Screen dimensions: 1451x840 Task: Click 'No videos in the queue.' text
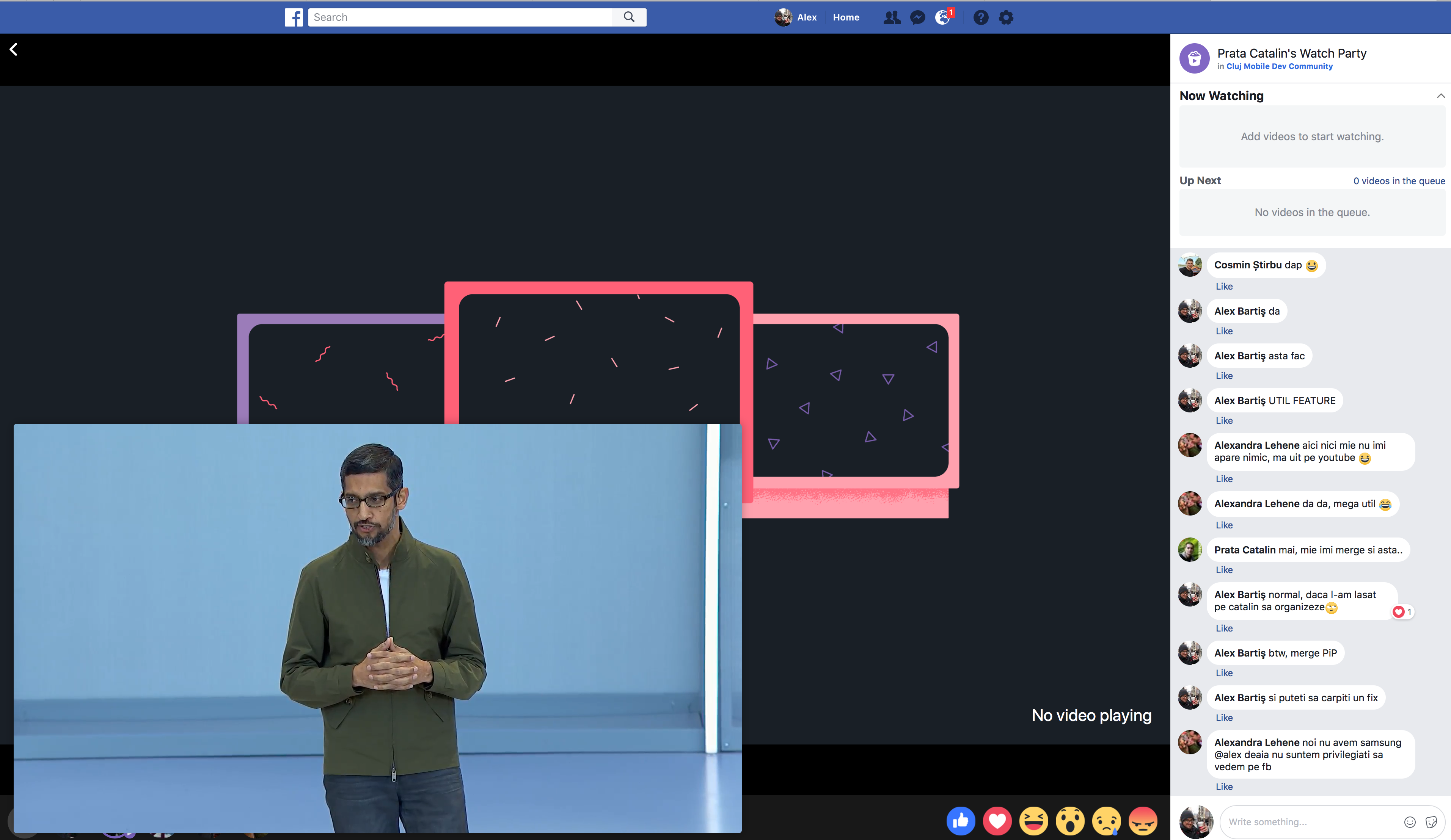(1312, 212)
